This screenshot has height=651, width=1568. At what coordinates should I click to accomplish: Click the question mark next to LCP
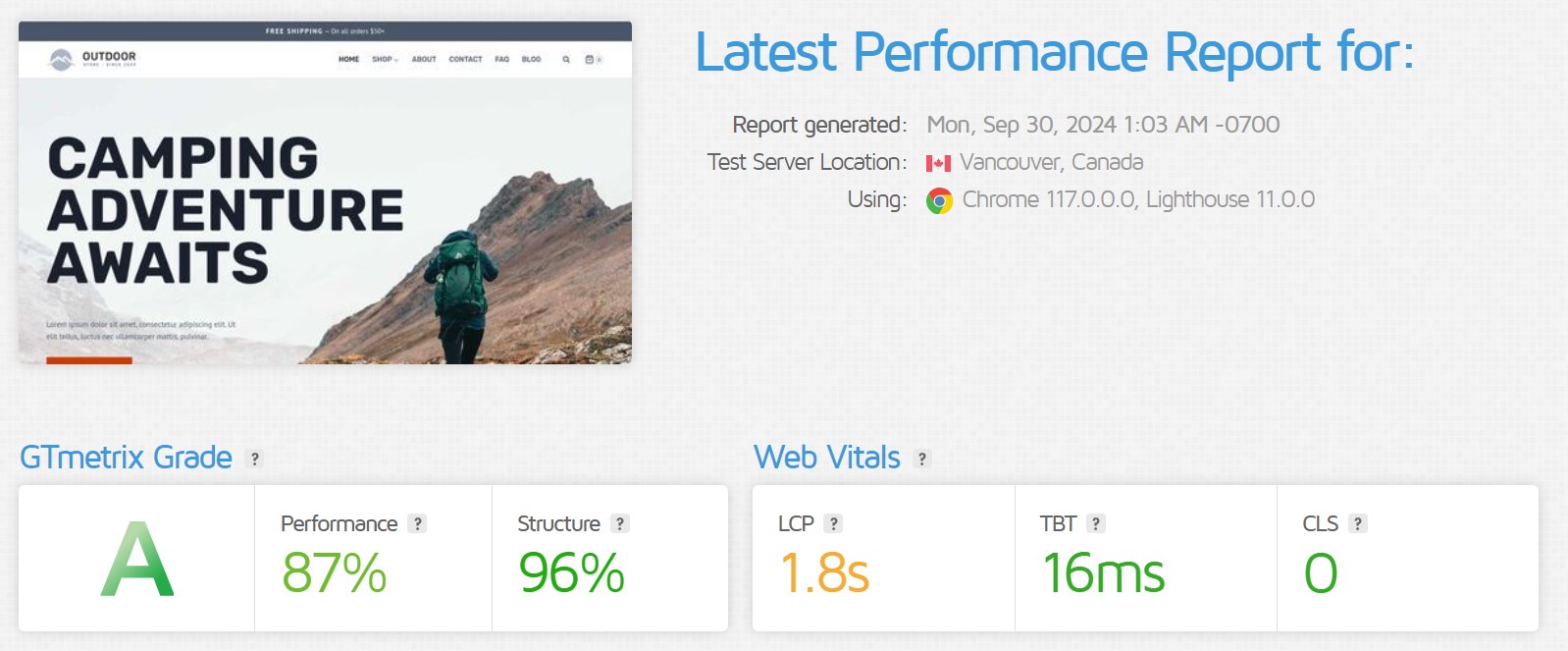tap(834, 524)
